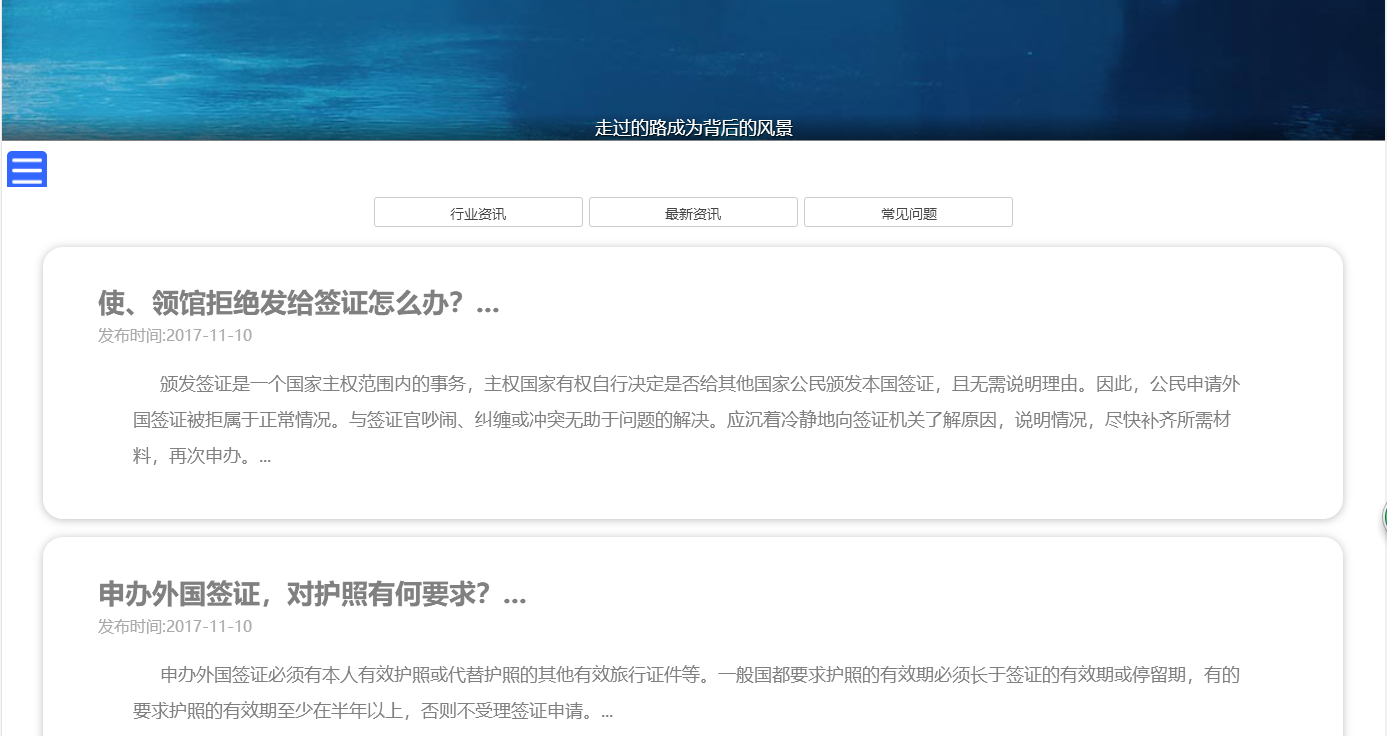Click banner caption 走过的路成为背后的风景
The width and height of the screenshot is (1387, 736).
click(693, 128)
